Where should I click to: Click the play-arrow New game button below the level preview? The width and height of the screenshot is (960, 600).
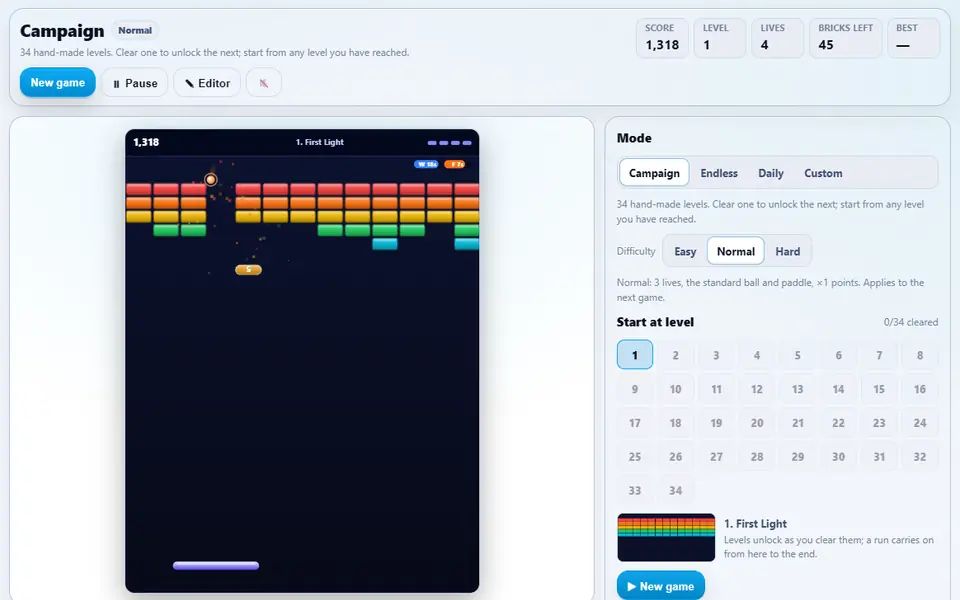coord(661,586)
